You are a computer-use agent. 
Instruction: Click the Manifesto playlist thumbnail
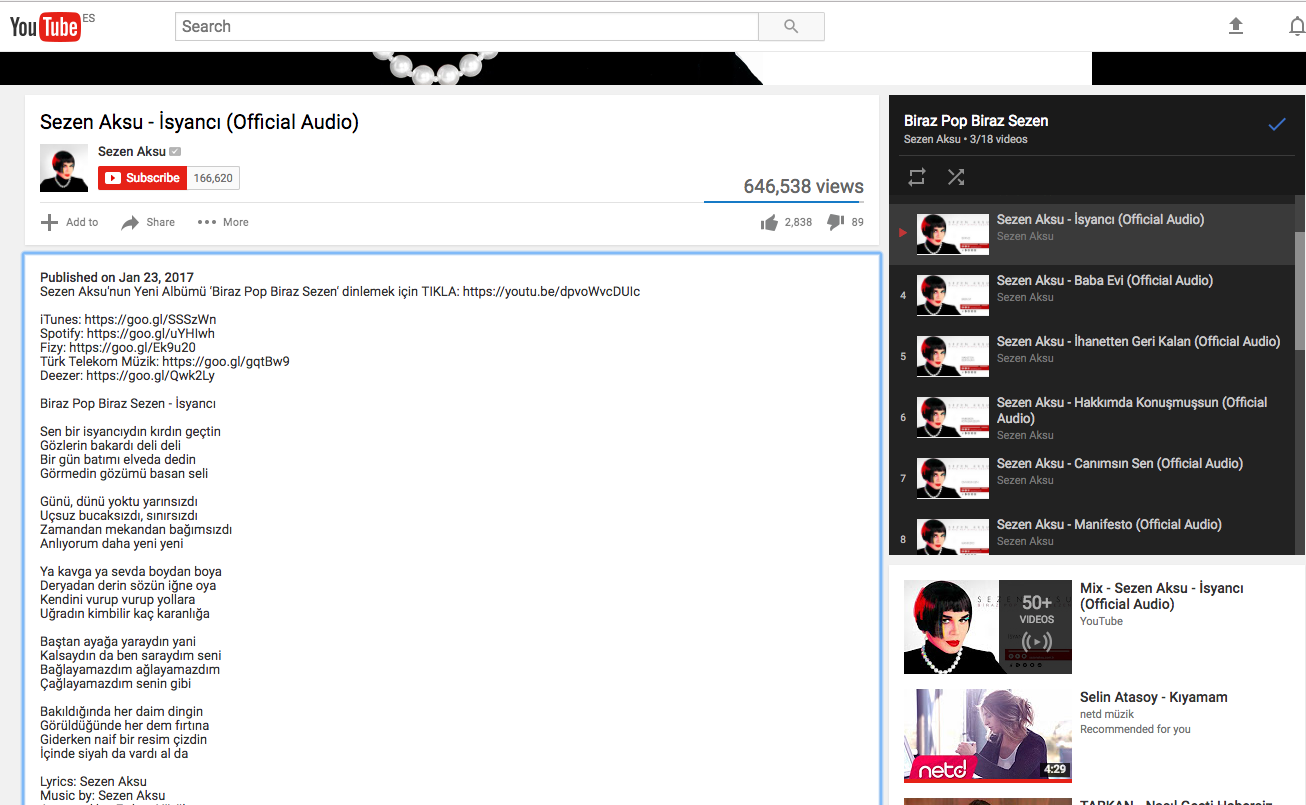click(953, 536)
